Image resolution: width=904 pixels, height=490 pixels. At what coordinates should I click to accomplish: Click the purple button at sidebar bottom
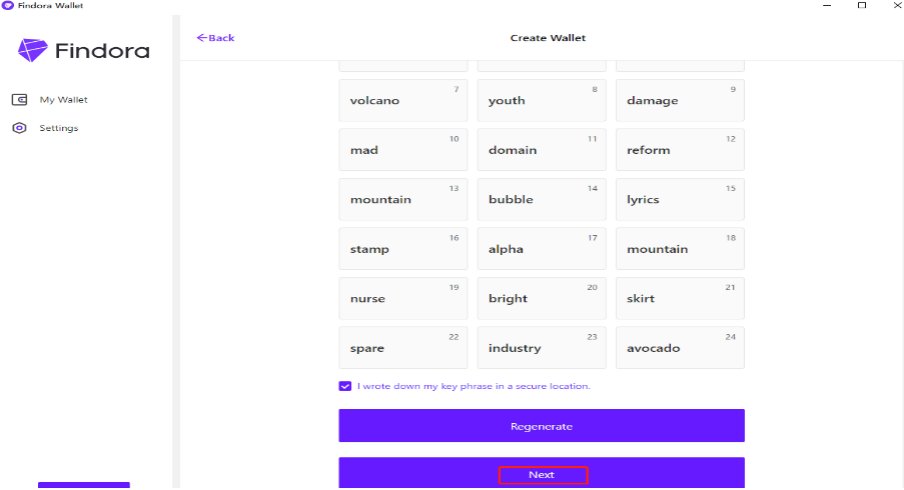click(84, 485)
